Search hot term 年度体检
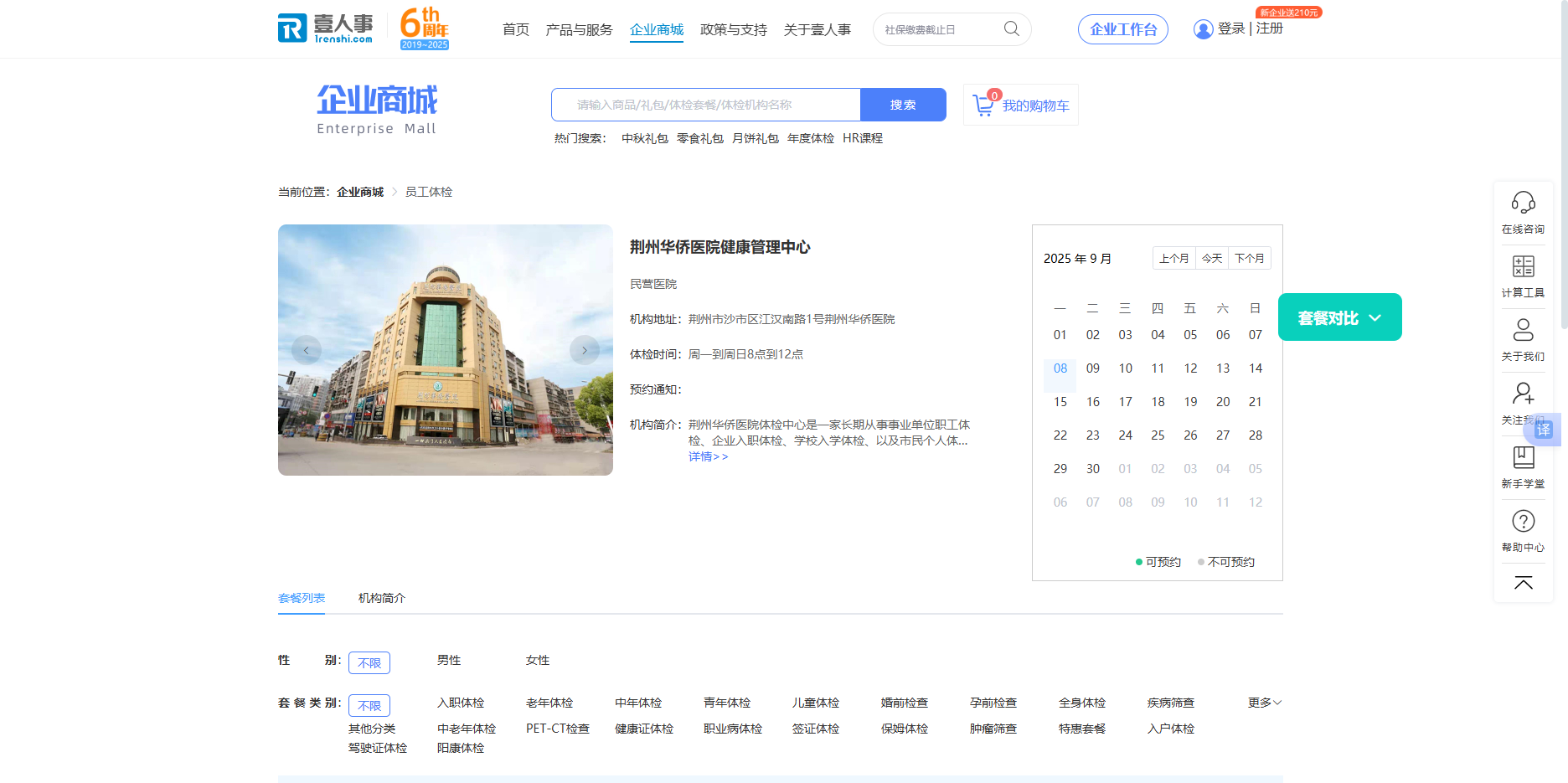The image size is (1568, 783). [x=811, y=138]
